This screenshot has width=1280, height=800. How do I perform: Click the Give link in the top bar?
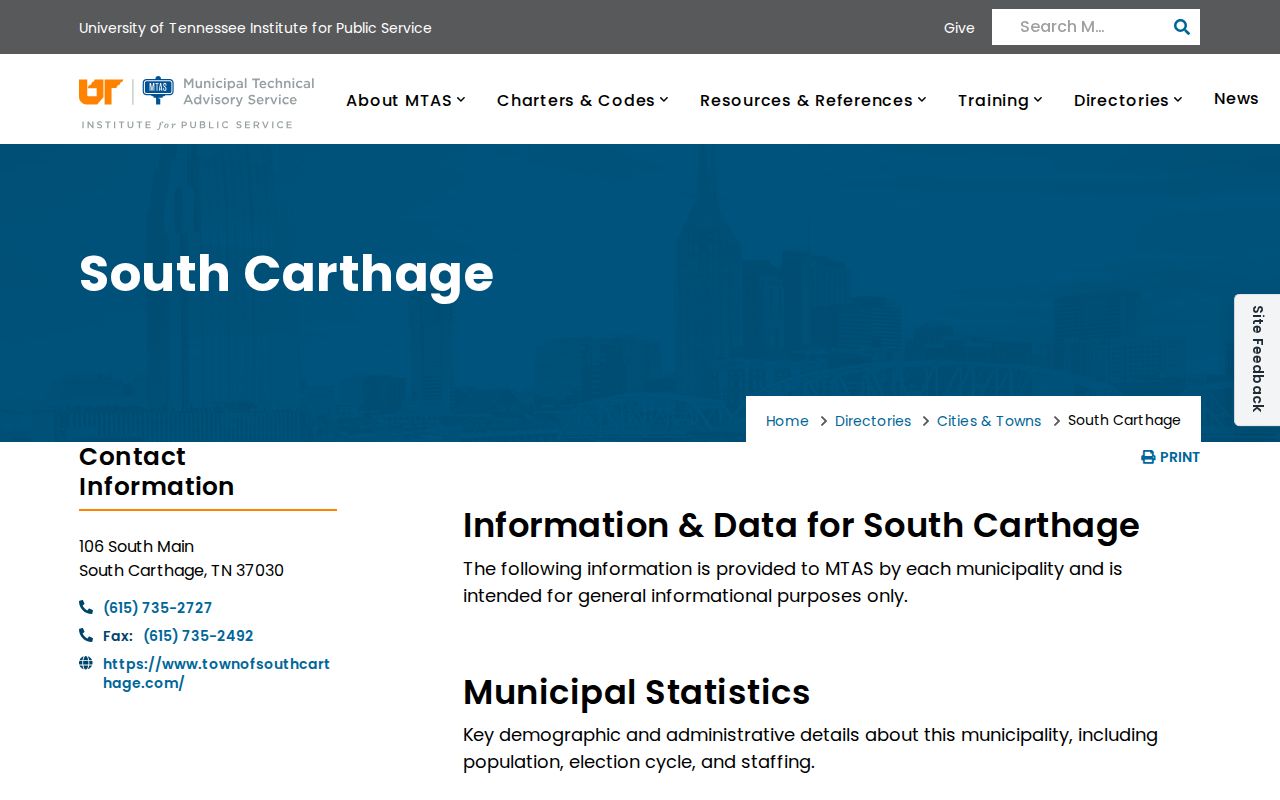pyautogui.click(x=959, y=28)
